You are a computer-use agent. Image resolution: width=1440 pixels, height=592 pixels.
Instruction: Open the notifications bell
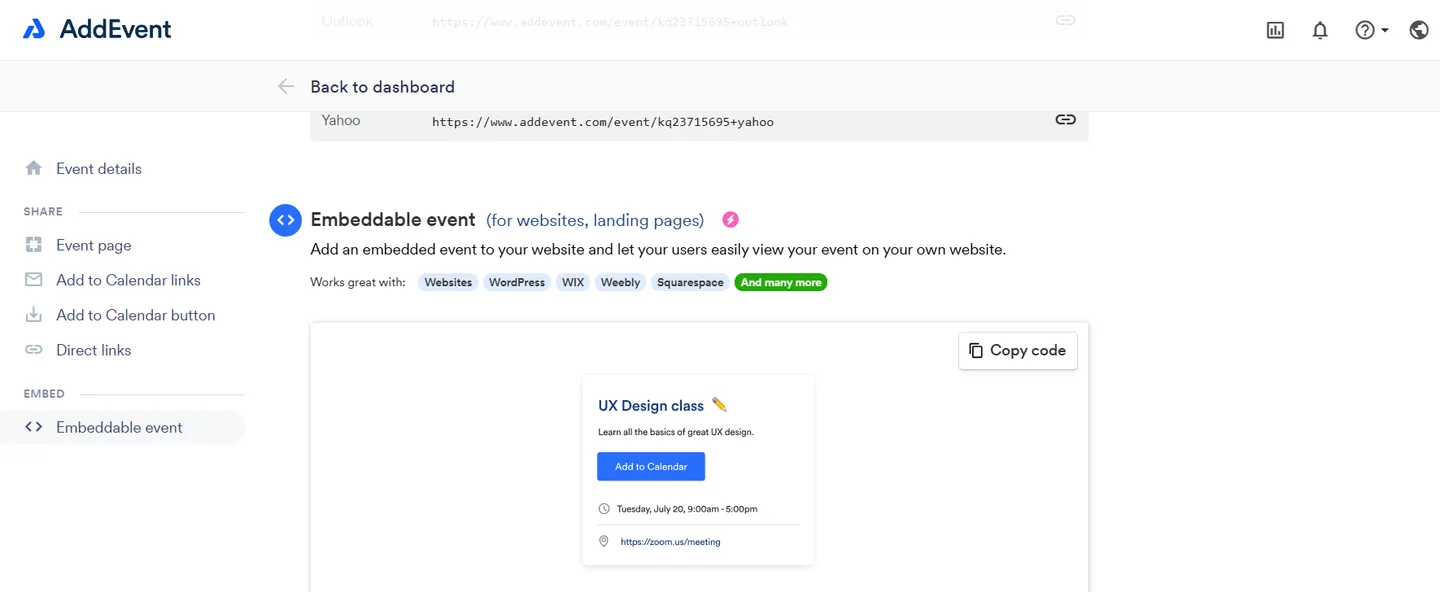tap(1320, 30)
